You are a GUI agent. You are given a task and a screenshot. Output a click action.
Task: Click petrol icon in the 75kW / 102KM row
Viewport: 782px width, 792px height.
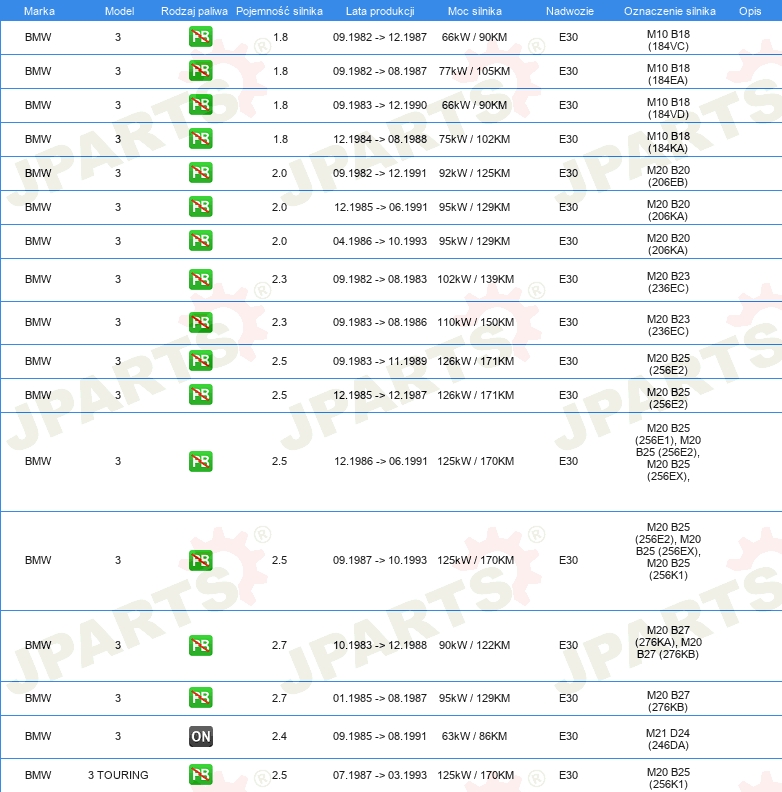(x=201, y=139)
